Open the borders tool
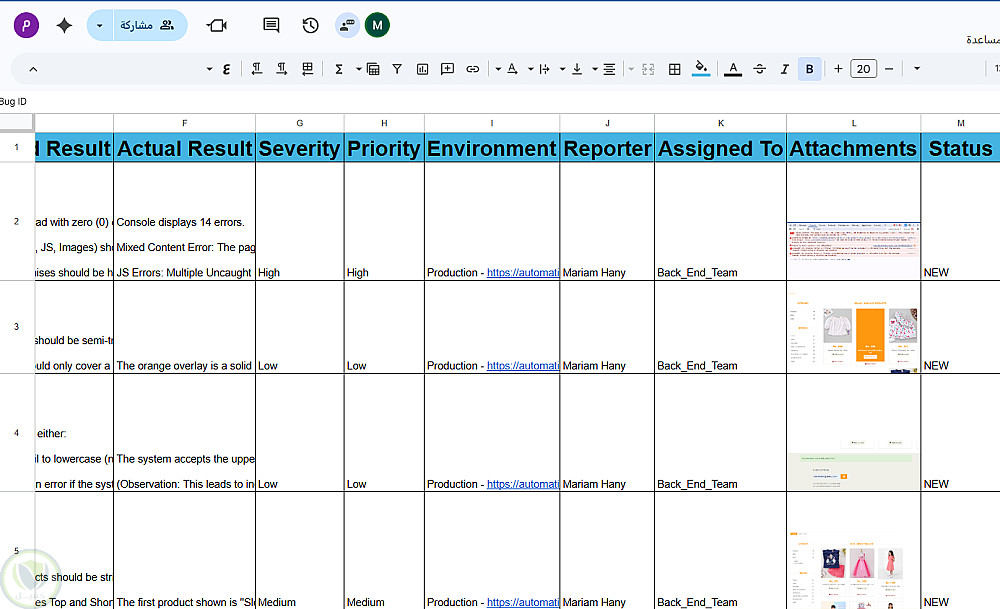The height and width of the screenshot is (609, 1000). [674, 69]
